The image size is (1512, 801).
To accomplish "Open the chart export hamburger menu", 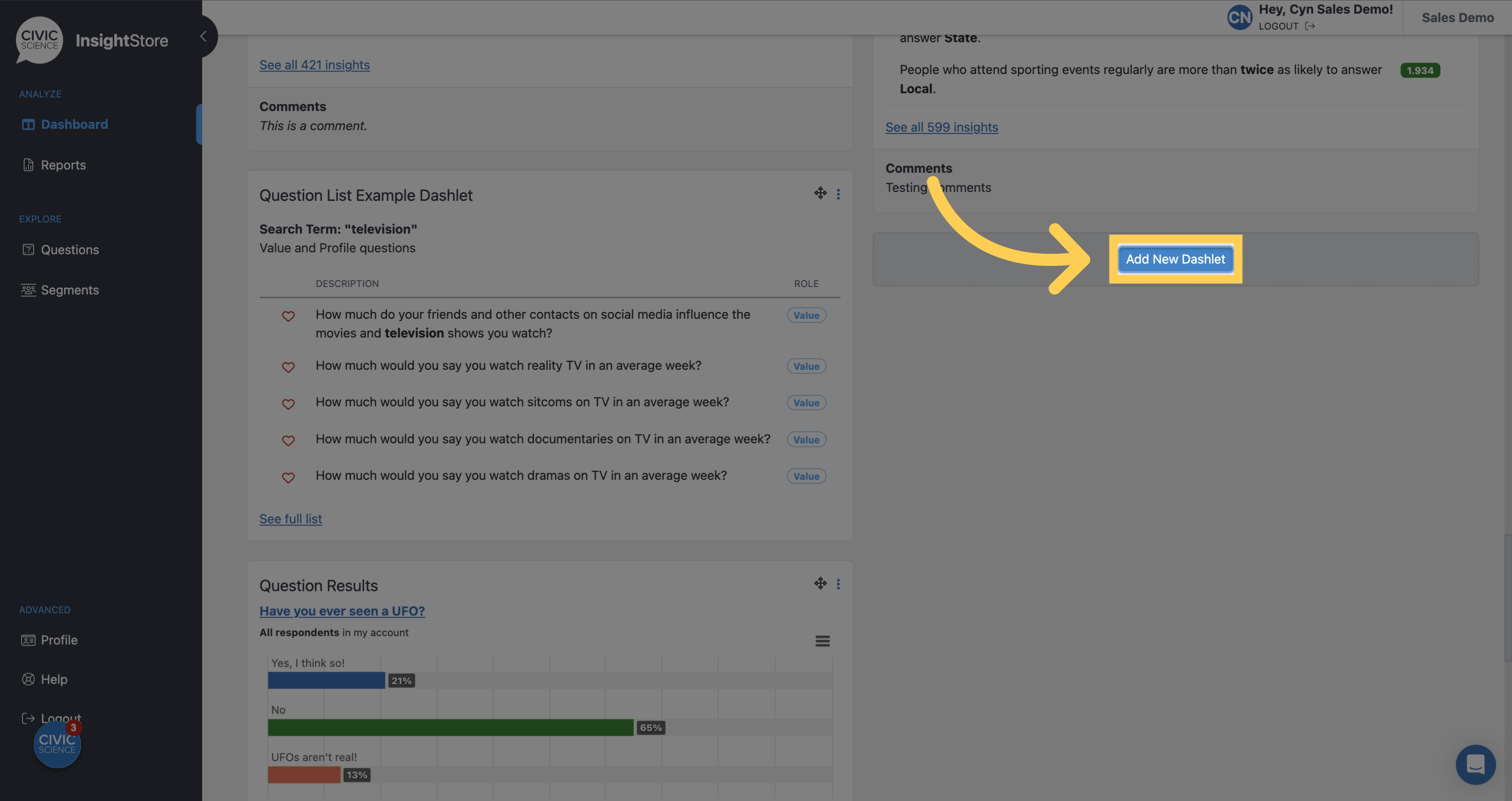I will click(822, 641).
